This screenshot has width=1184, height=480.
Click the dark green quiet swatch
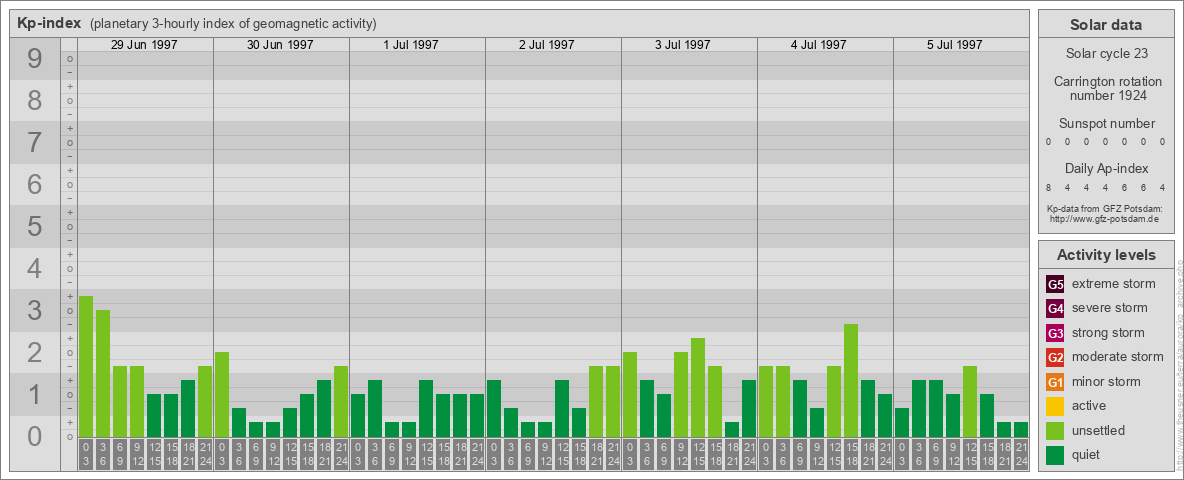click(1055, 455)
